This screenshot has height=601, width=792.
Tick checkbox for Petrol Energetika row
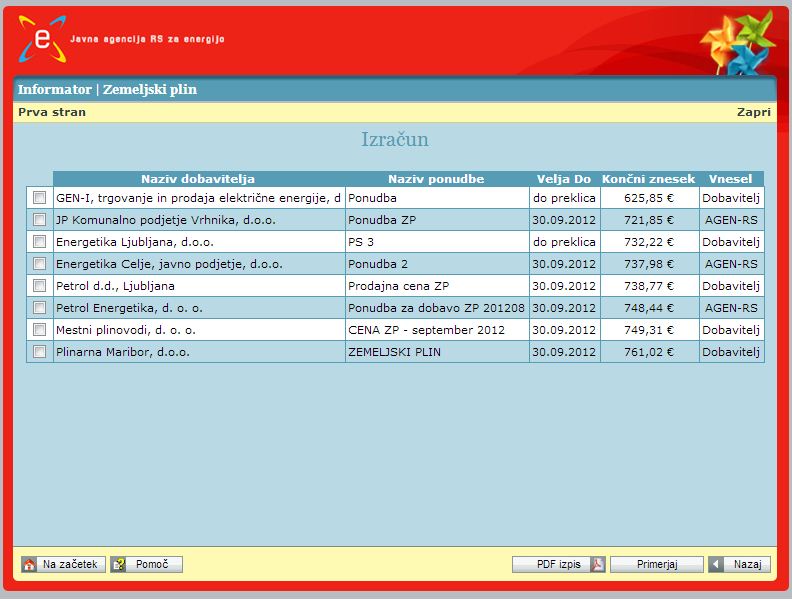[39, 308]
